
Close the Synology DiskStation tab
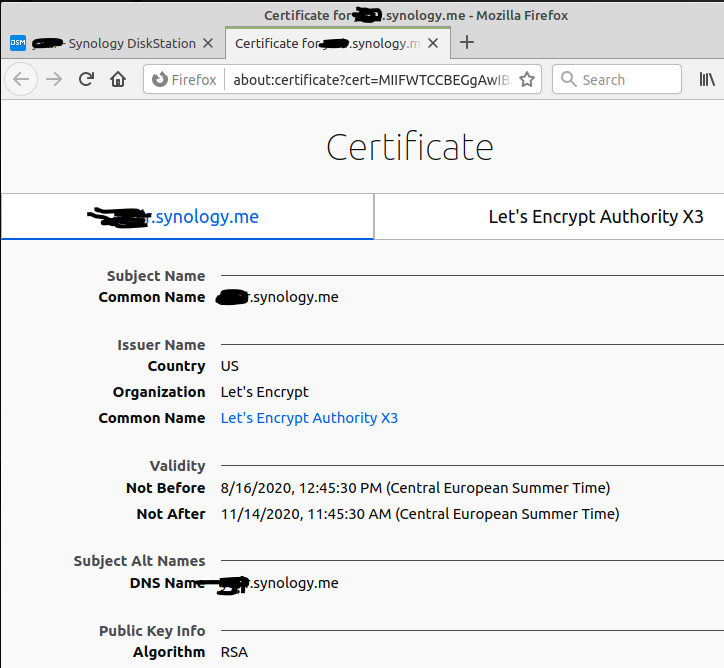click(208, 43)
